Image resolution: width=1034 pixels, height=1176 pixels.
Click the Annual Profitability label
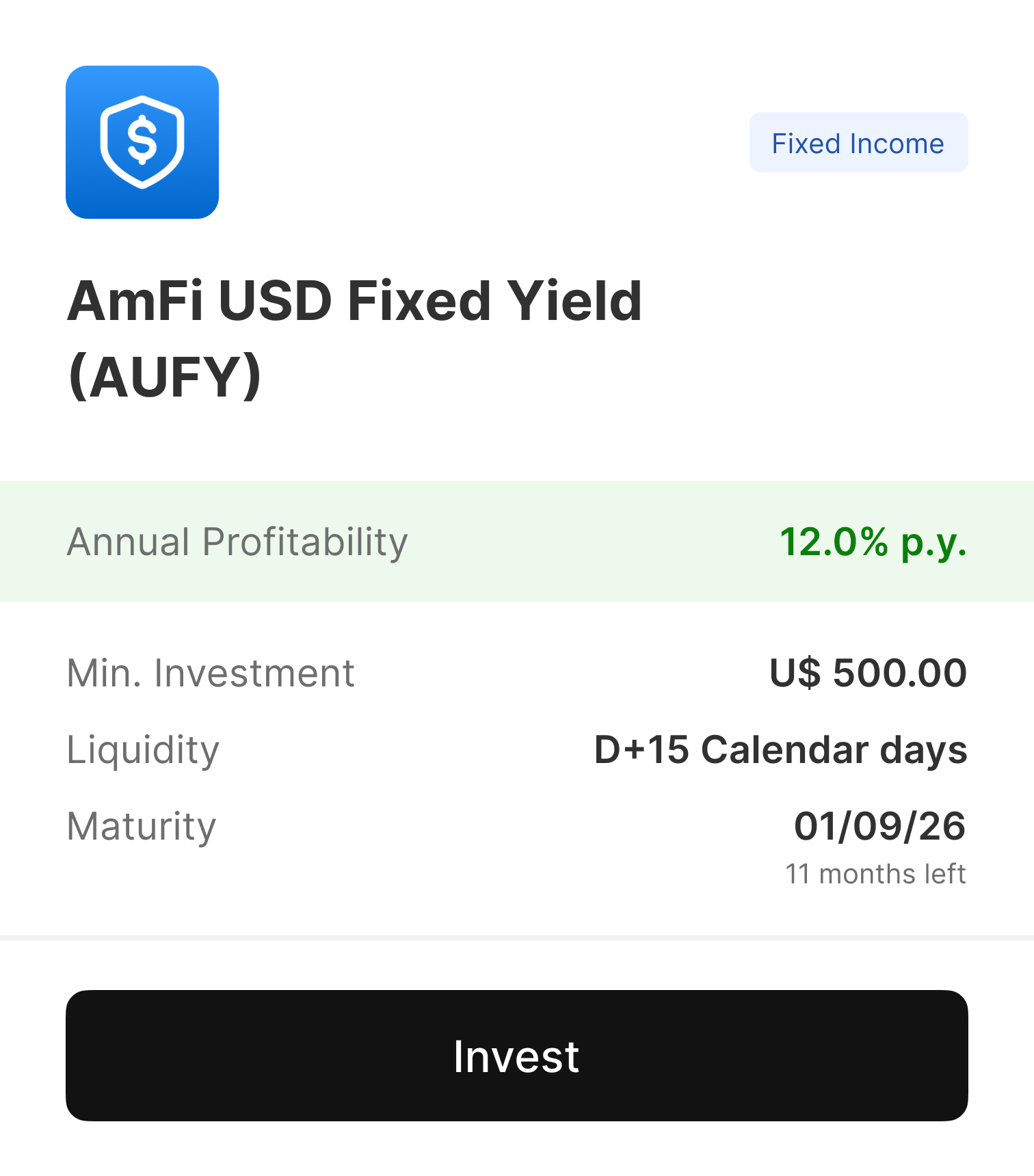tap(237, 542)
